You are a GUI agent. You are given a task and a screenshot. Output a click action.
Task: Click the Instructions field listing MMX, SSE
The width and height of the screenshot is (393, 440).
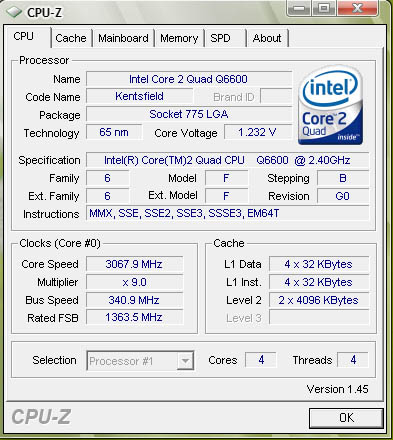228,213
